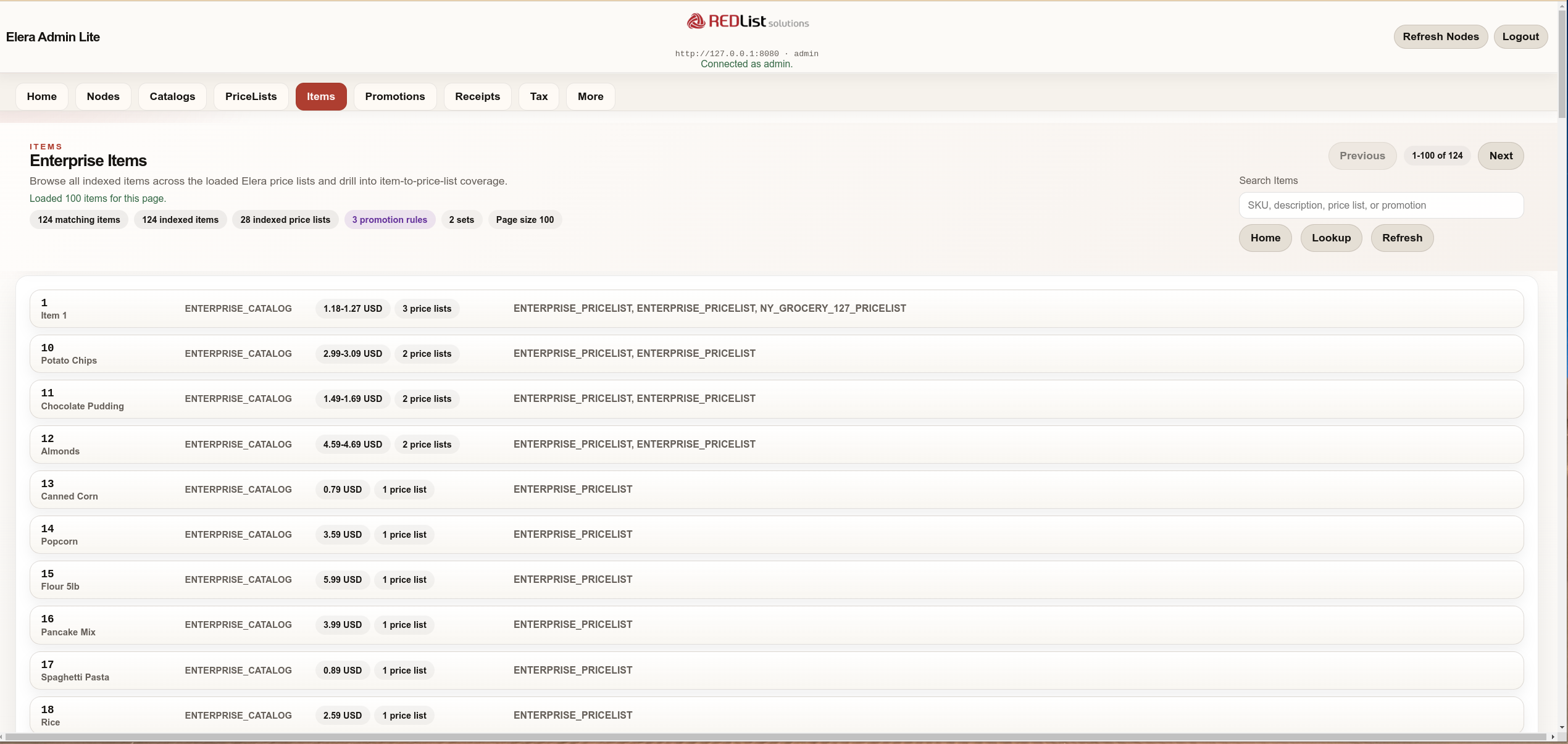
Task: Click ENTERPRISE_CATALOG in the Almonds row
Action: (x=238, y=445)
